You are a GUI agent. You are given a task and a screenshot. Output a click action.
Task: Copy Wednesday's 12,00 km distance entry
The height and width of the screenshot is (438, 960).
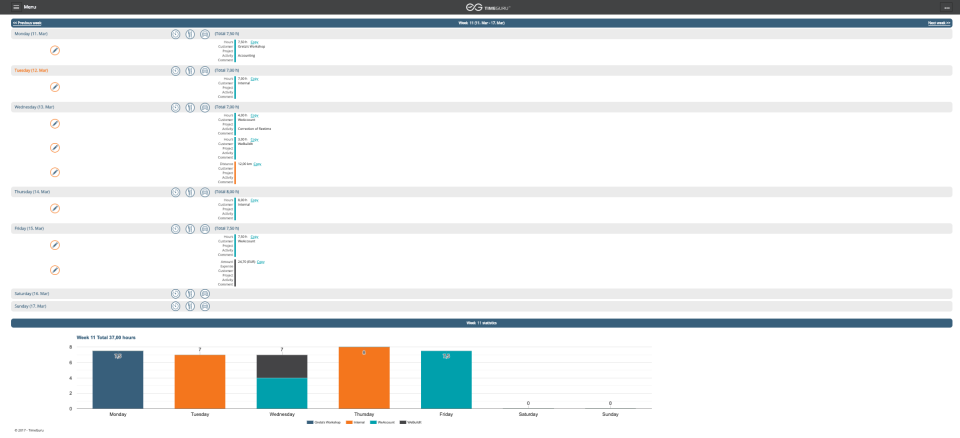(258, 164)
